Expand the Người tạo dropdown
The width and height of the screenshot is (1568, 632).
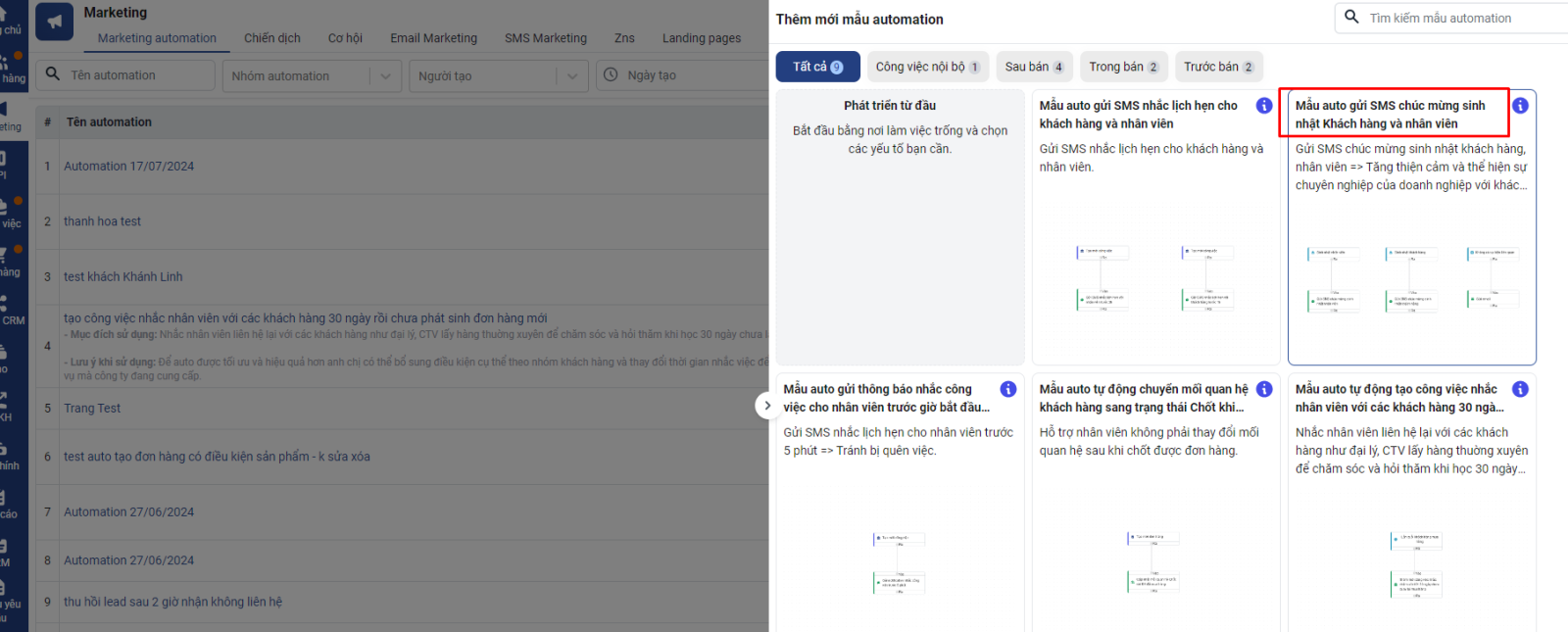coord(571,76)
